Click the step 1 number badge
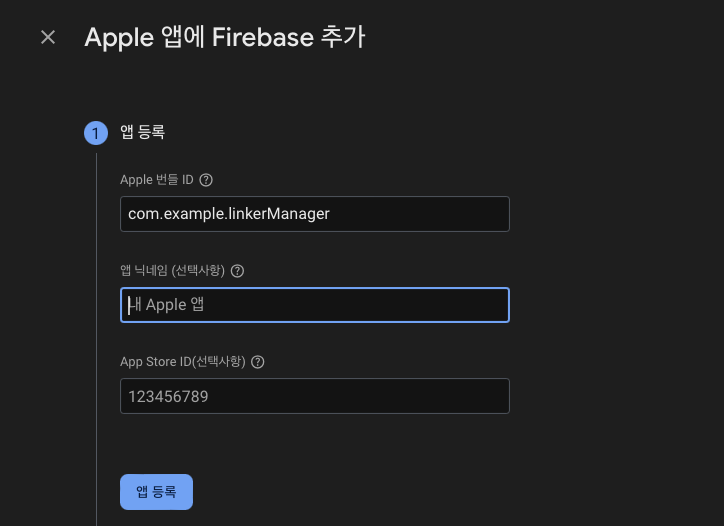The width and height of the screenshot is (724, 526). [96, 133]
